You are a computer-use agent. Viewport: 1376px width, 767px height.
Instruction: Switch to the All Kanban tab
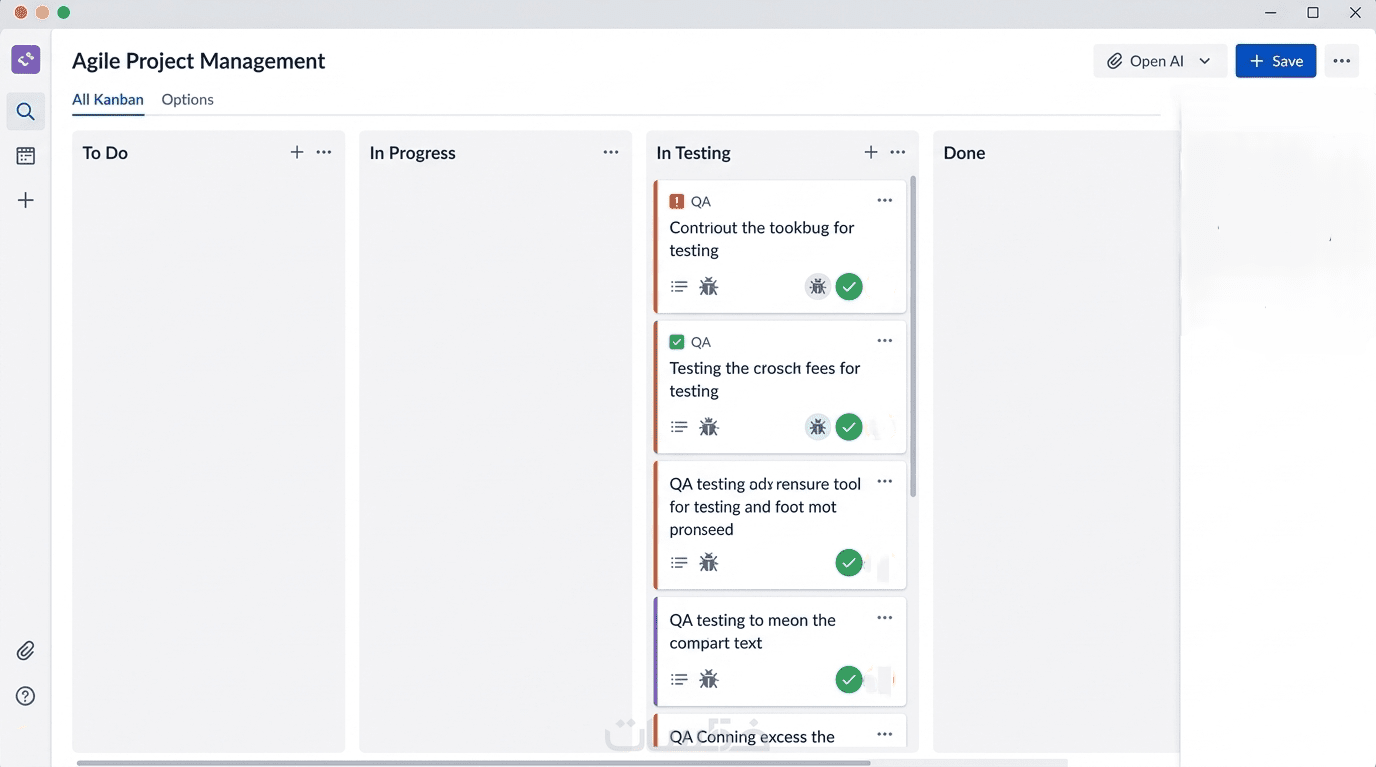108,100
